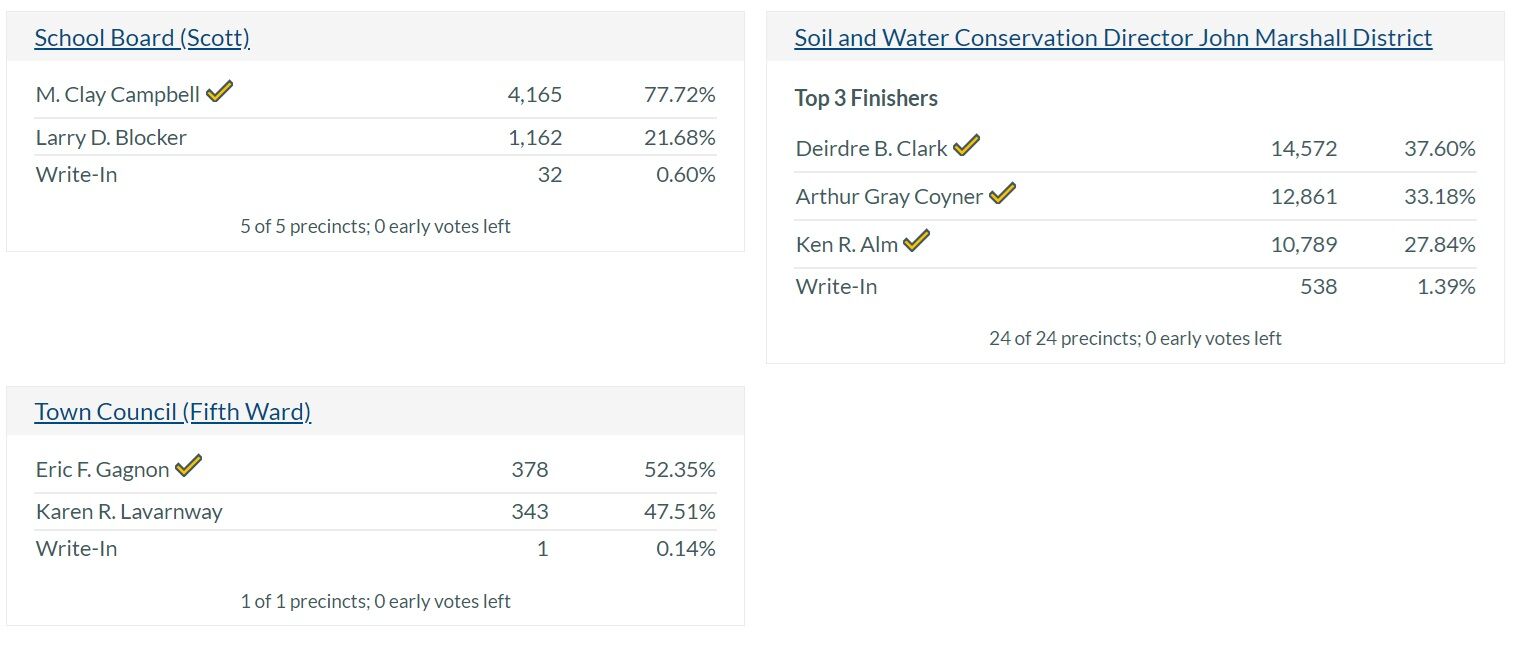Open the School Board (Scott) contest link
This screenshot has width=1530, height=651.
pyautogui.click(x=142, y=37)
